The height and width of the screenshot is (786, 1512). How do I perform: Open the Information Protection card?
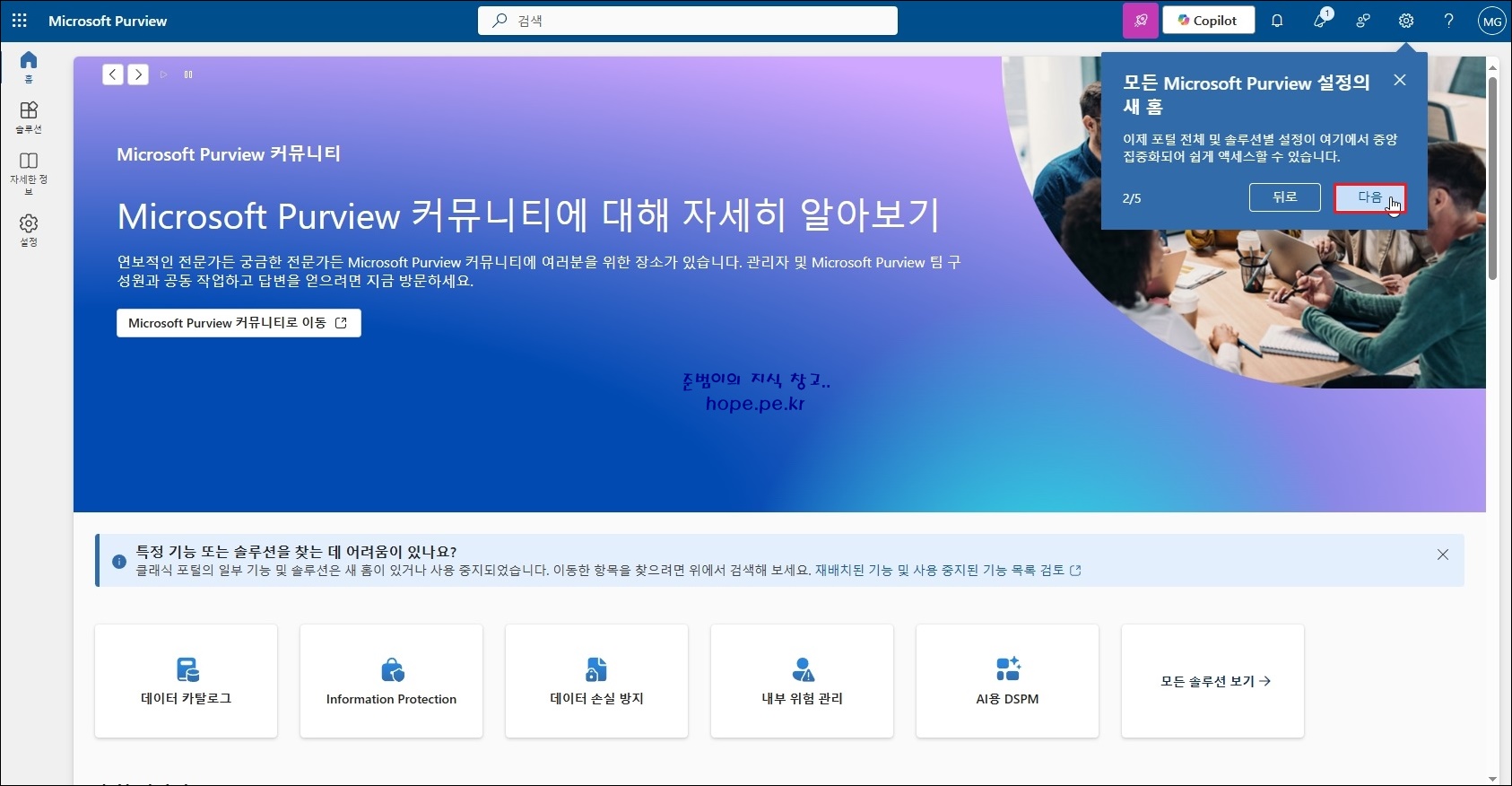[x=391, y=681]
